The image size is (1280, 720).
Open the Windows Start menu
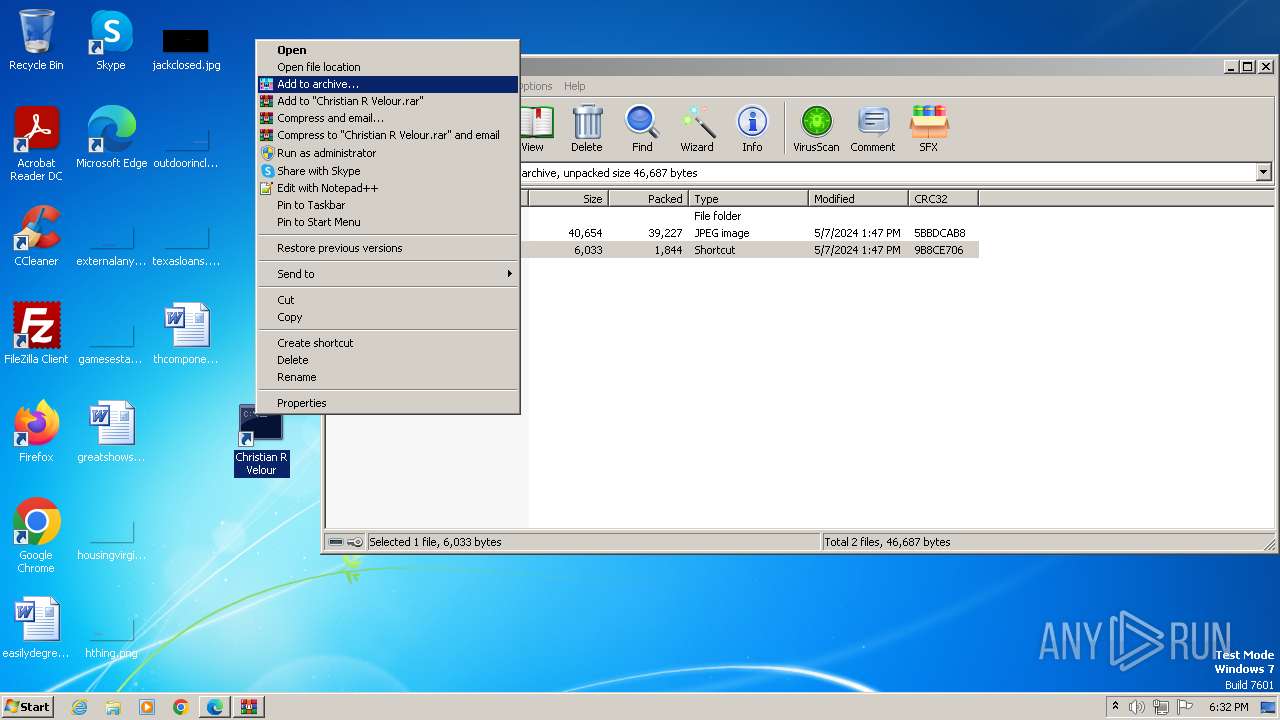28,707
